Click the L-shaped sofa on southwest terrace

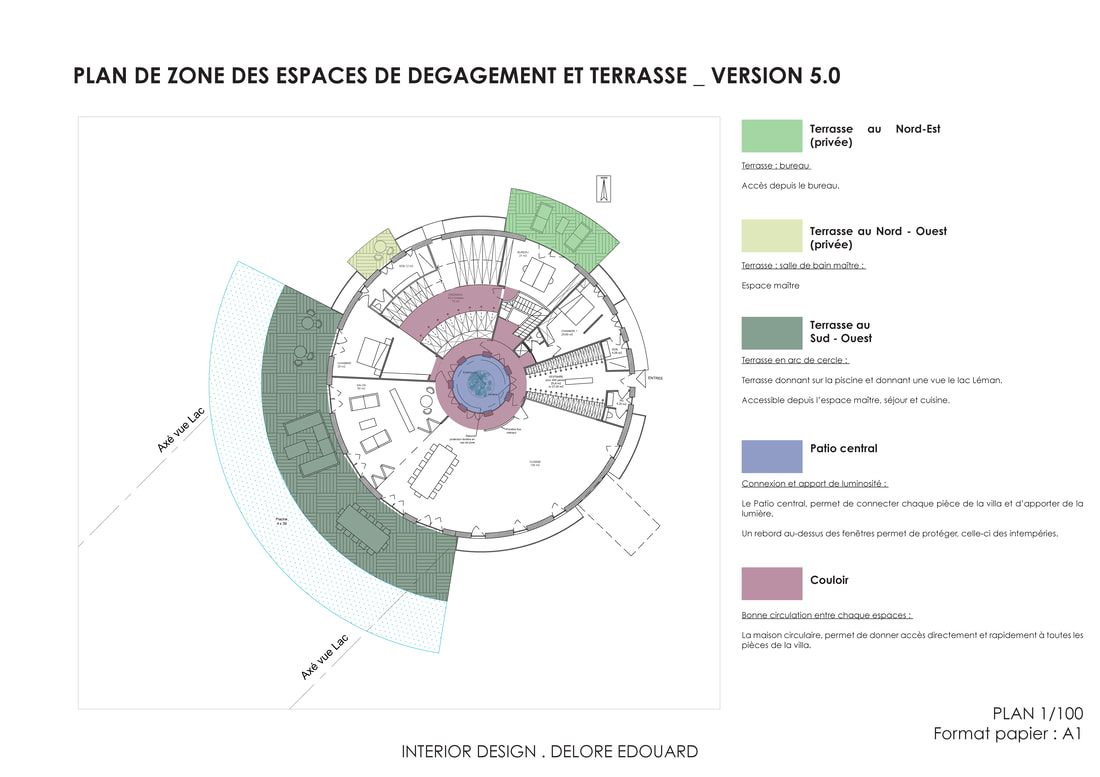pos(306,442)
